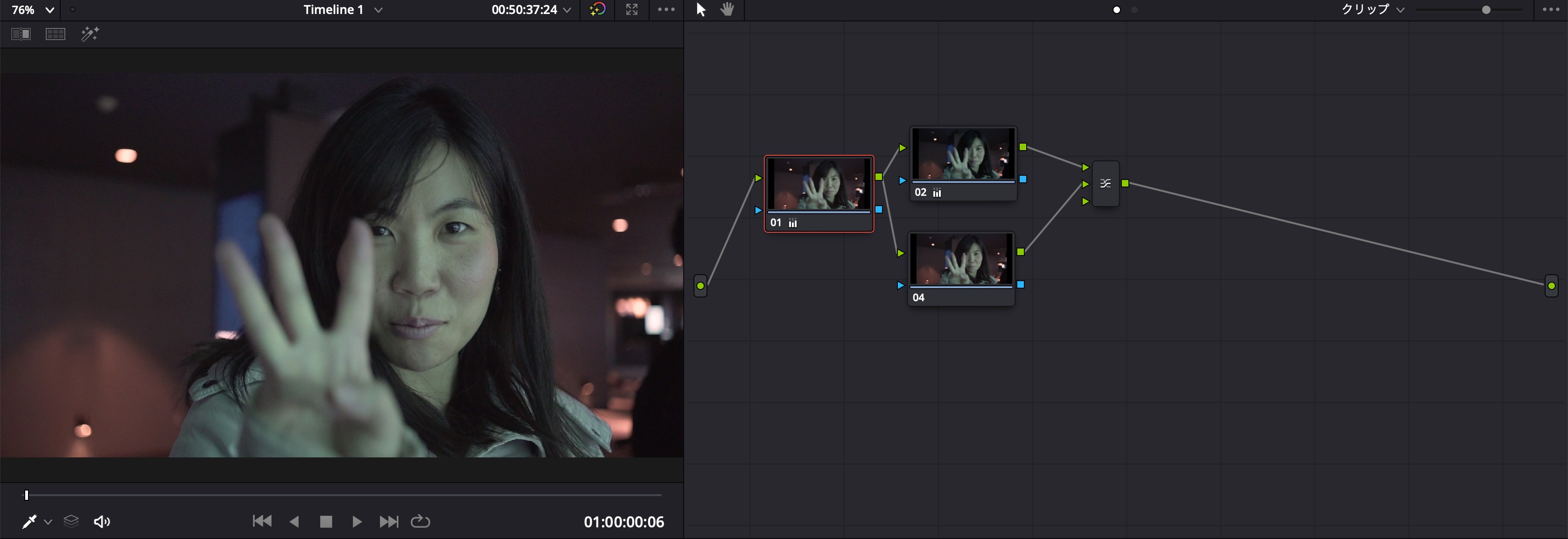
Task: Enable the highlight magic wand tool
Action: 90,34
